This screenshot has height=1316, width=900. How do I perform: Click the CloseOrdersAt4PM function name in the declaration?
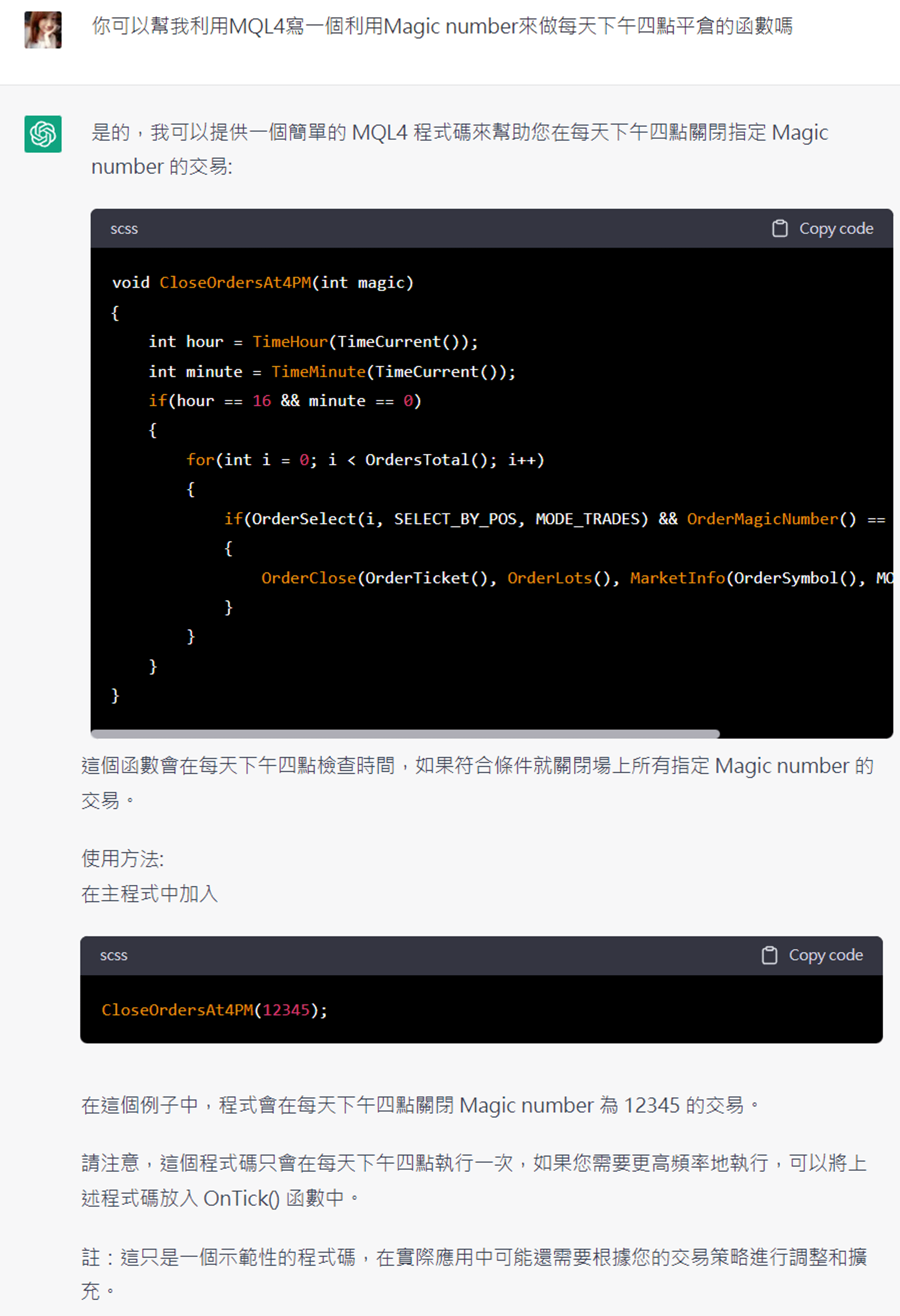pyautogui.click(x=235, y=283)
